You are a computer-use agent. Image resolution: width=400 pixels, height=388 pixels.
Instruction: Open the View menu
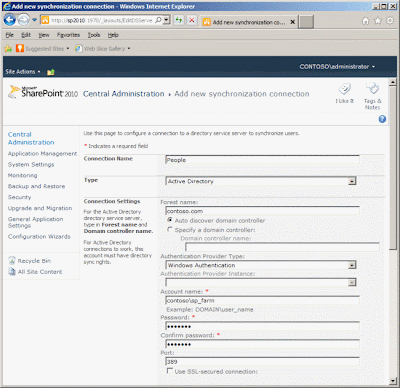(x=44, y=35)
